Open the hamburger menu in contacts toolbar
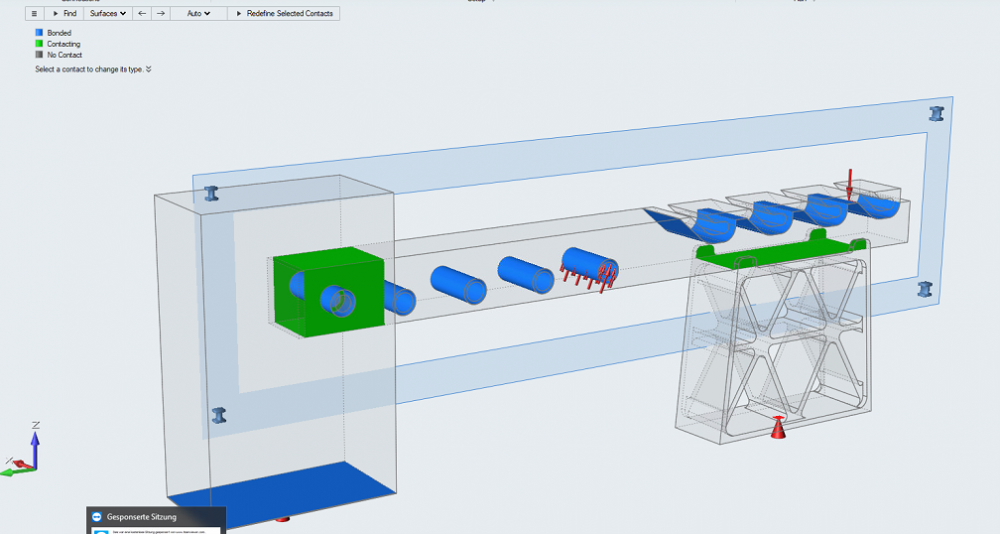This screenshot has height=534, width=1000. coord(34,13)
